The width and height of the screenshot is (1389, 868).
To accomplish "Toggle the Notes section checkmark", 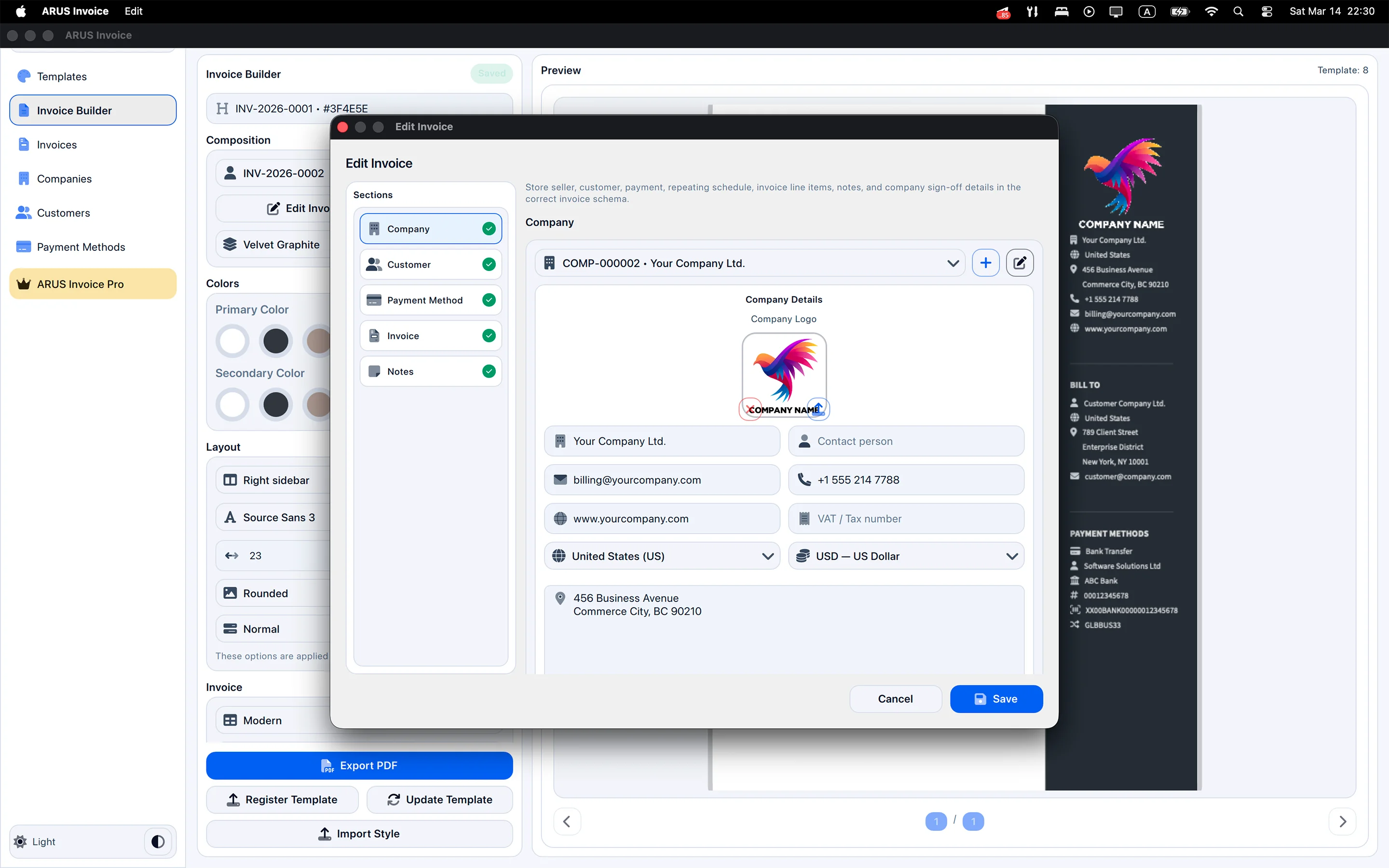I will tap(489, 371).
